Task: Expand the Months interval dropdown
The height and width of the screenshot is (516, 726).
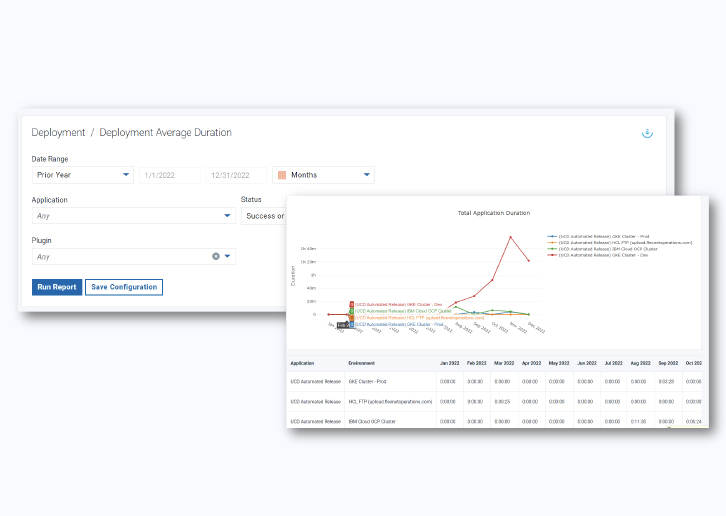Action: [367, 175]
